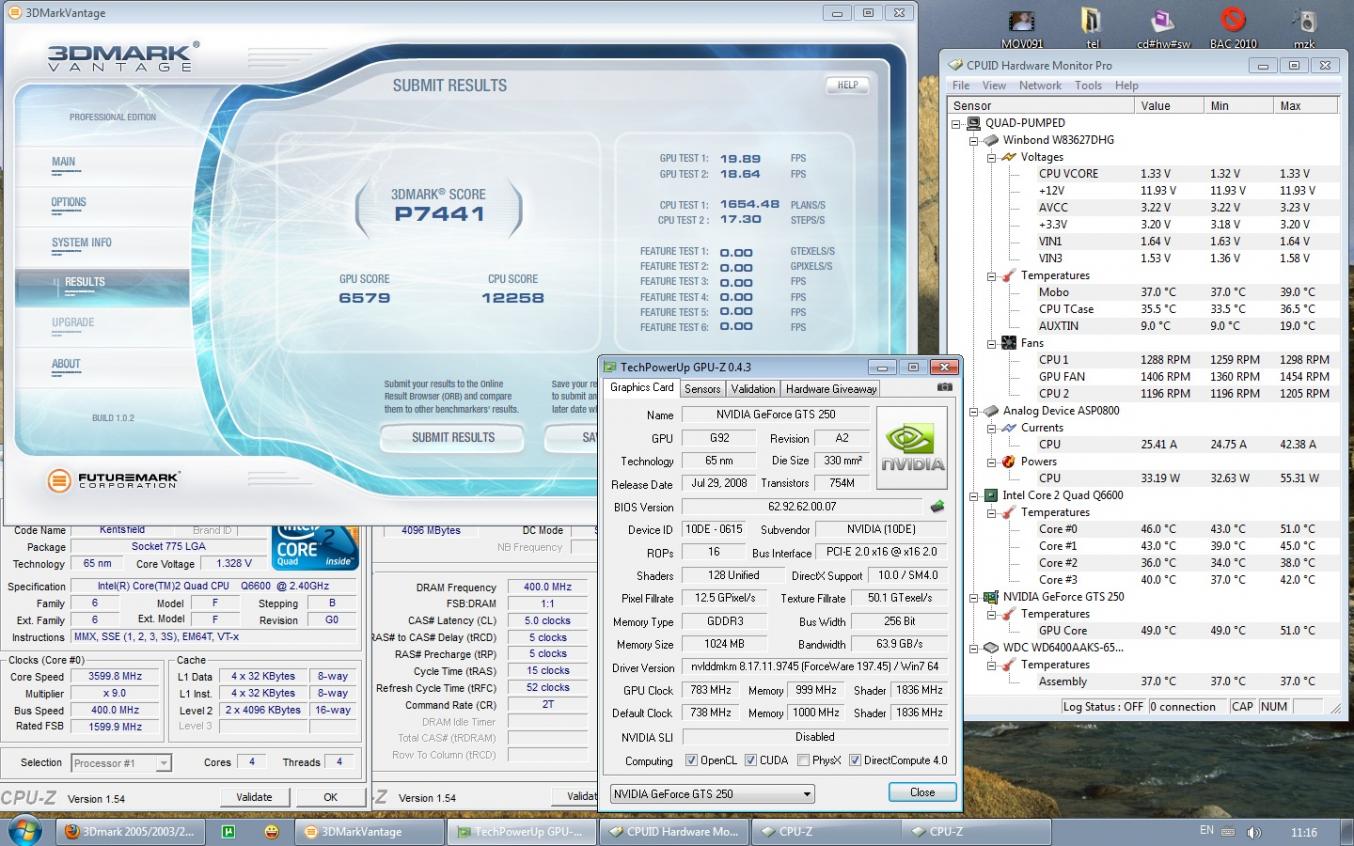The image size is (1354, 846).
Task: Toggle the CUDA checkbox in GPU-Z
Action: point(751,761)
